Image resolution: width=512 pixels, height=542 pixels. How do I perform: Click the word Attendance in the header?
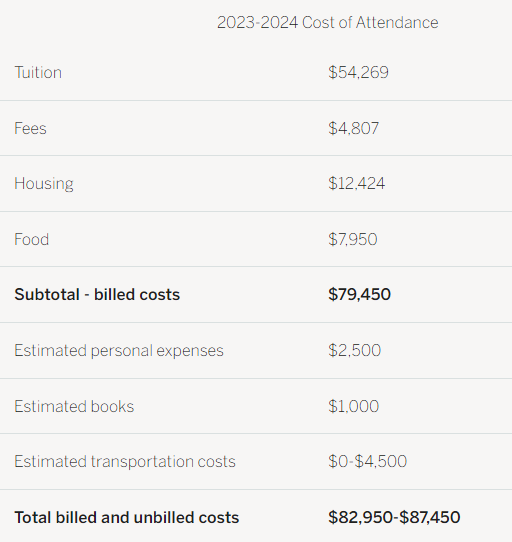click(x=397, y=22)
